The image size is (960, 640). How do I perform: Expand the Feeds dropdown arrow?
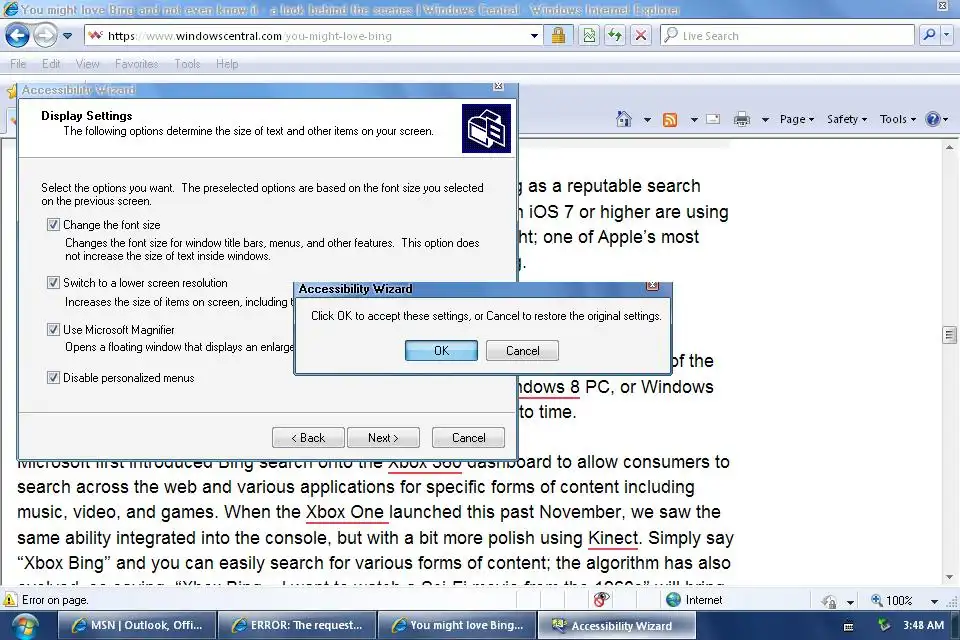694,119
